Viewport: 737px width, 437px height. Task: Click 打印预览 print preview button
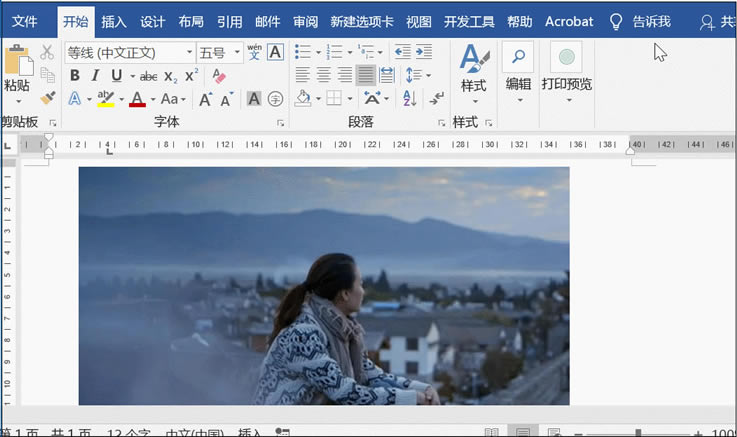pos(567,73)
